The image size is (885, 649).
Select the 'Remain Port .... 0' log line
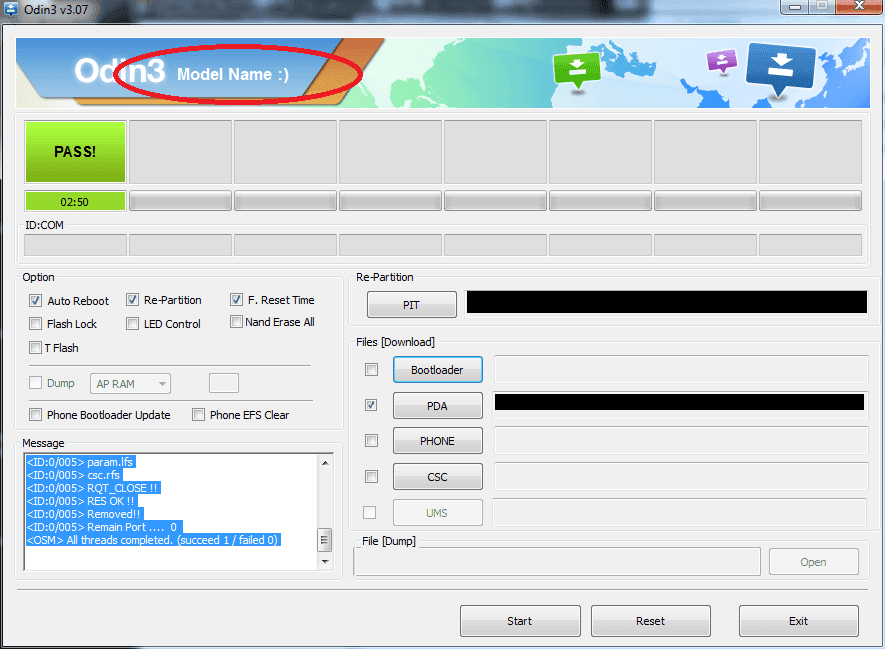(104, 527)
